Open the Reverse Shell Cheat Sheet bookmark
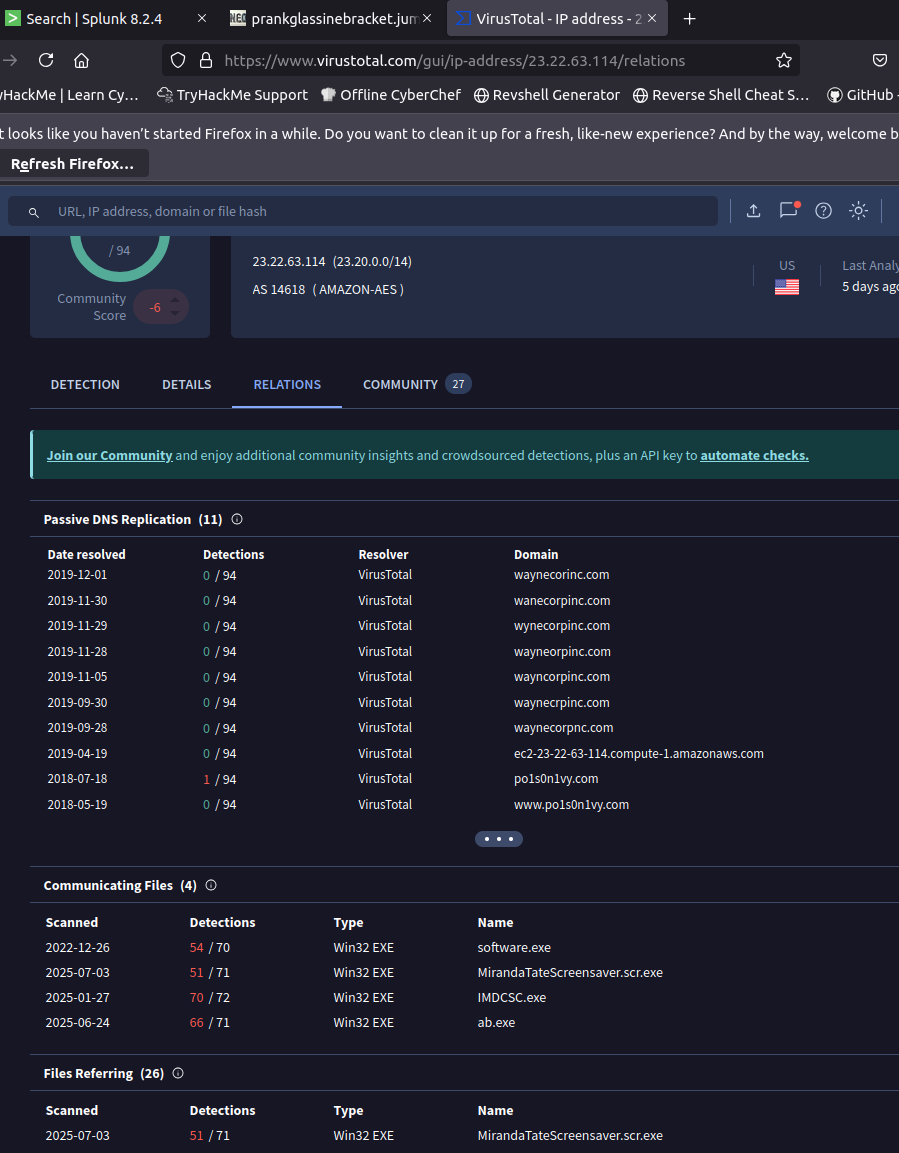Screen dimensions: 899x1153 721,95
